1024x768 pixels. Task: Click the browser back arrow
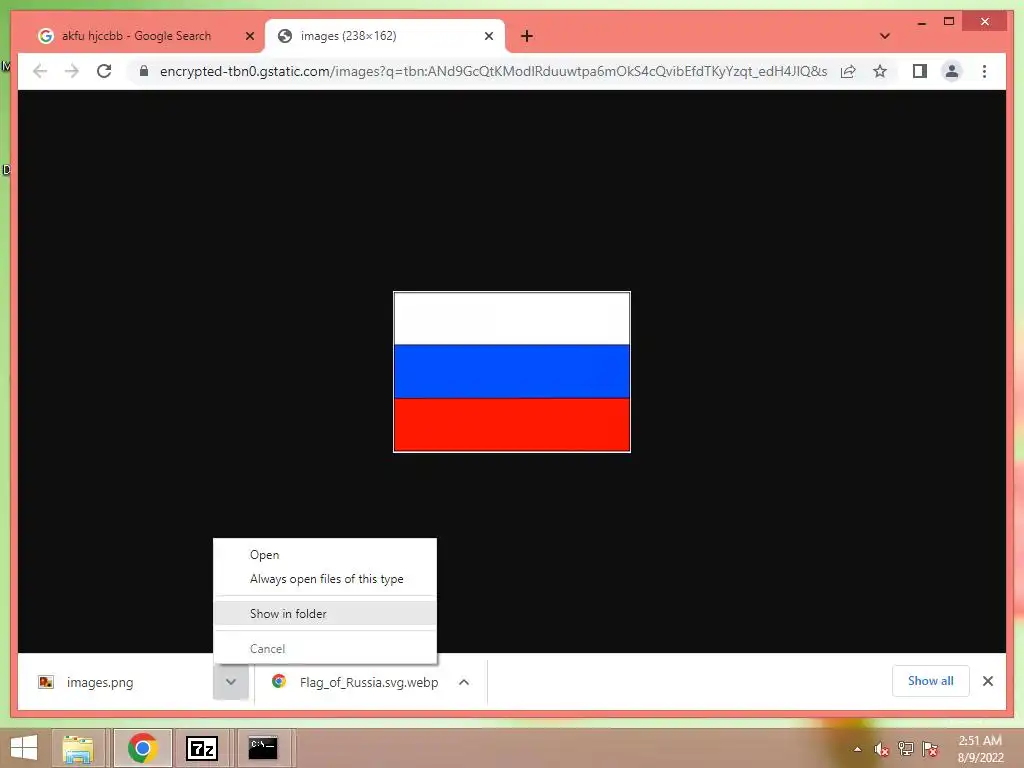coord(40,71)
